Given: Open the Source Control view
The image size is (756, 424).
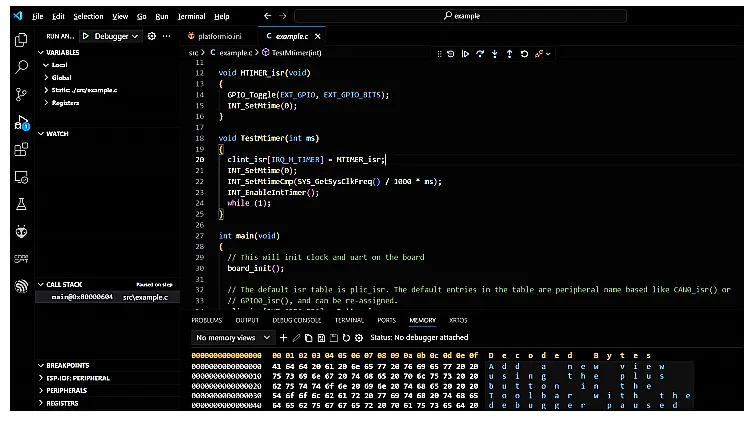Looking at the screenshot, I should pos(22,95).
